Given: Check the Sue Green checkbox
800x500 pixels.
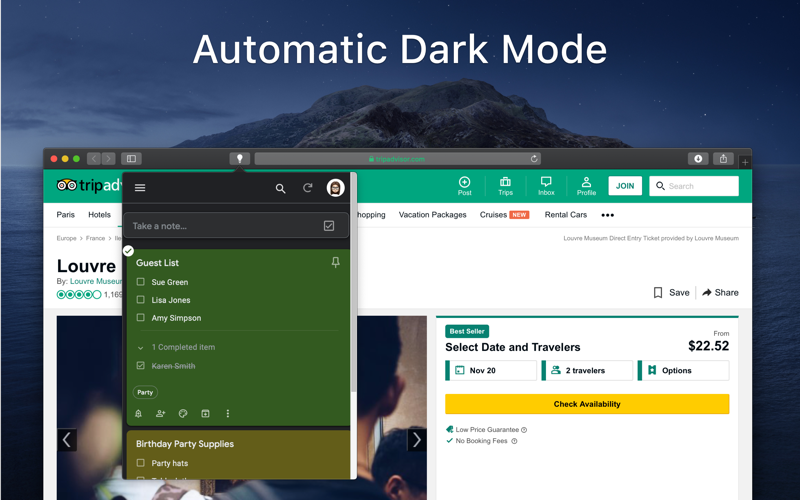Looking at the screenshot, I should pyautogui.click(x=141, y=282).
